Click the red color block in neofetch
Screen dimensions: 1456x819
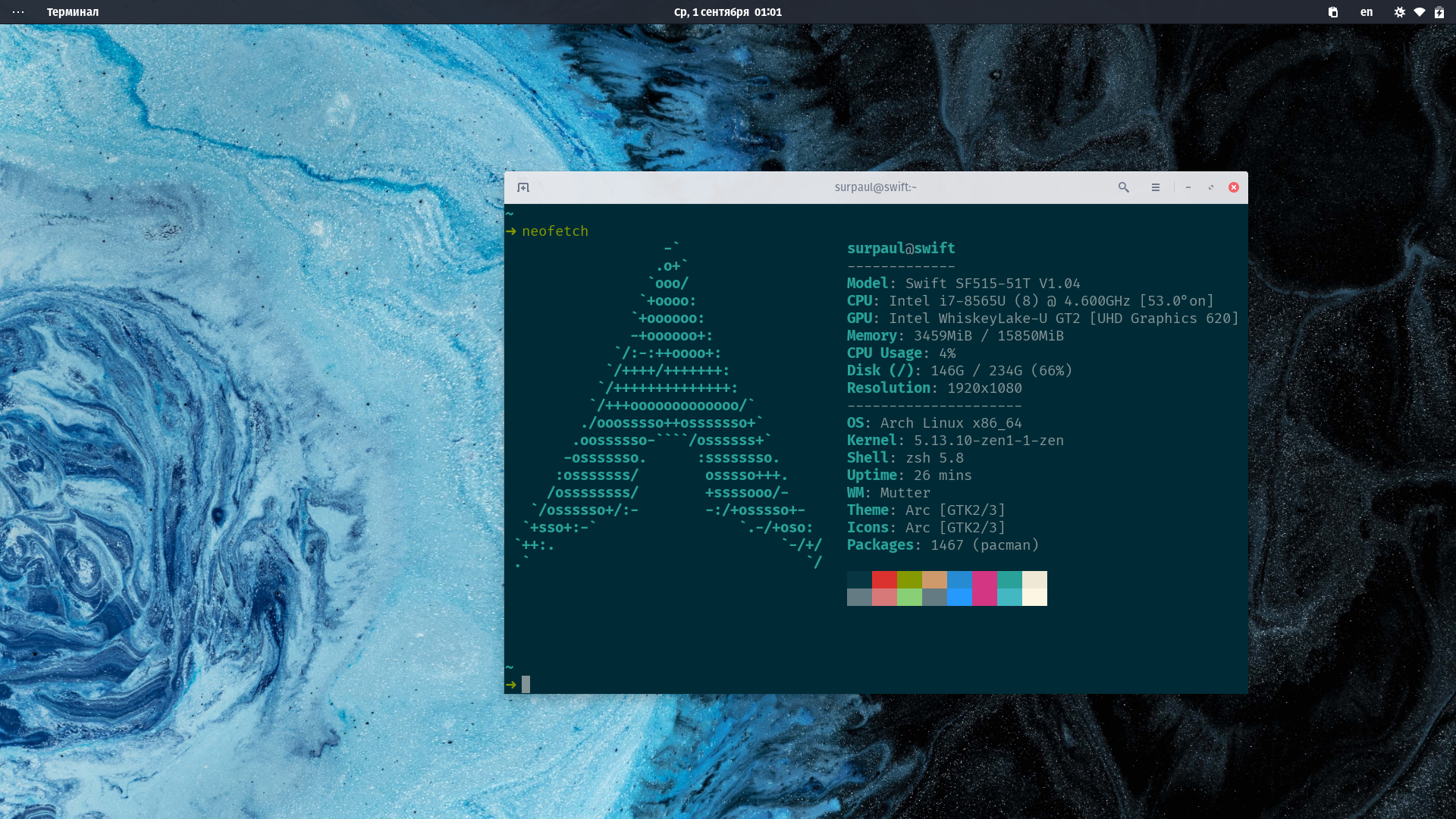[x=884, y=579]
